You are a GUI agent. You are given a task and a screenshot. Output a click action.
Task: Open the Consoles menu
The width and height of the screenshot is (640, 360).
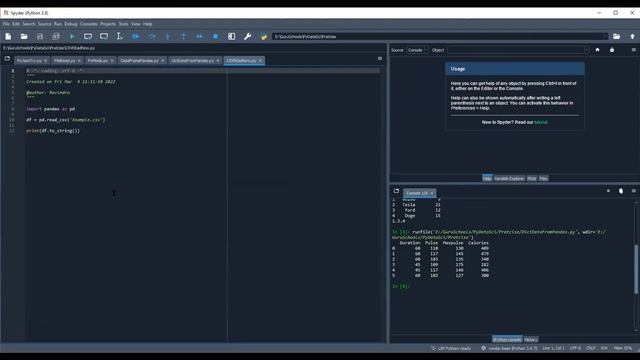click(89, 24)
